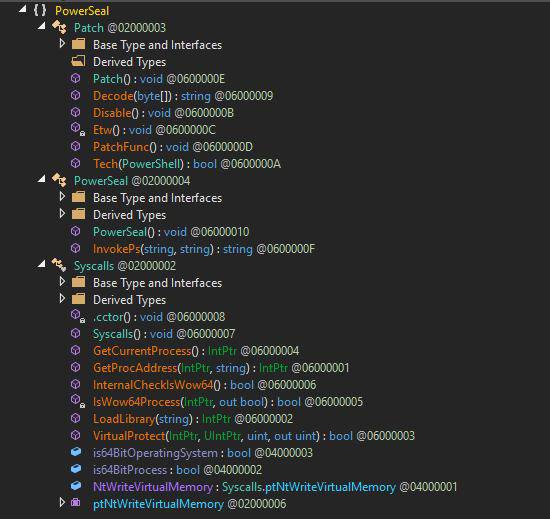550x519 pixels.
Task: Open GetCurrentProcess() : IntPtr method
Action: click(x=196, y=351)
